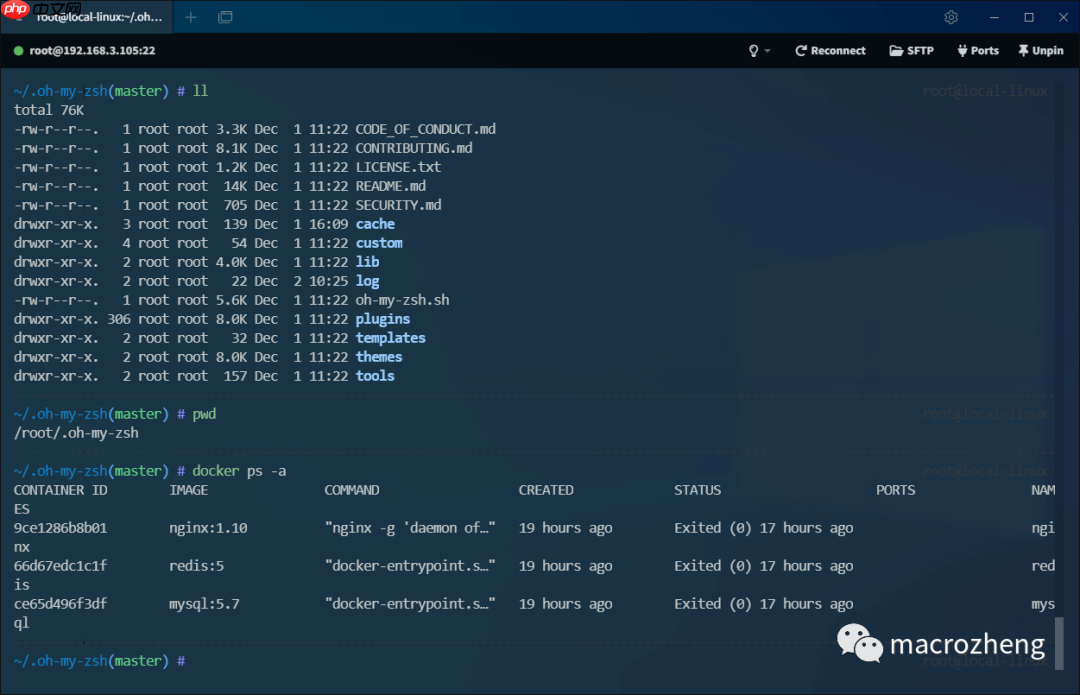Expand the dropdown arrow next to the lightbulb
Image resolution: width=1080 pixels, height=695 pixels.
tap(768, 51)
